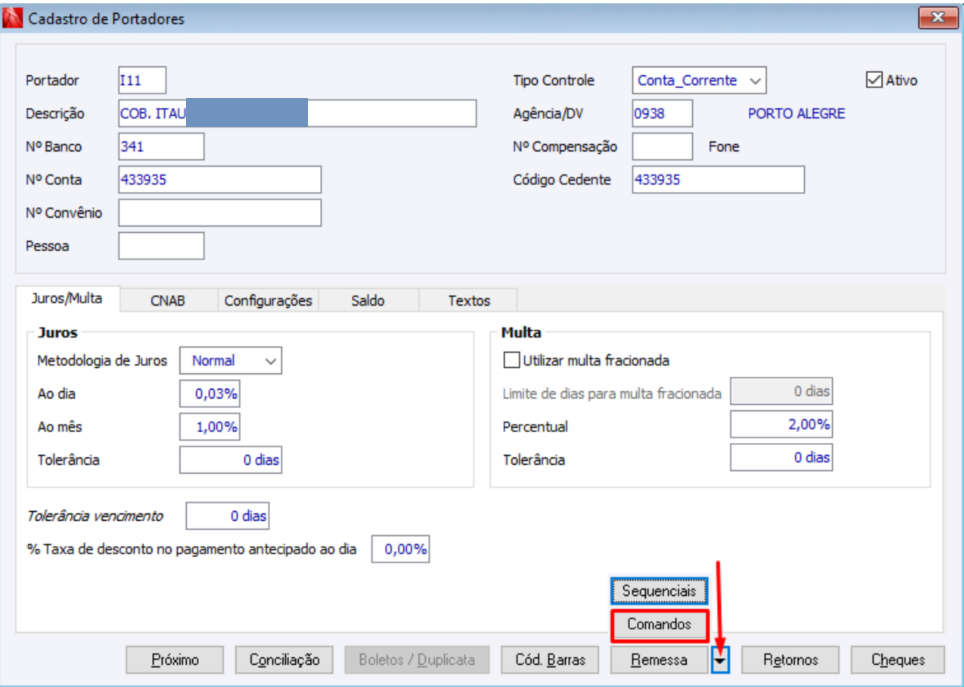Click the Juros Ao dia percentage field
This screenshot has width=964, height=687.
[210, 394]
